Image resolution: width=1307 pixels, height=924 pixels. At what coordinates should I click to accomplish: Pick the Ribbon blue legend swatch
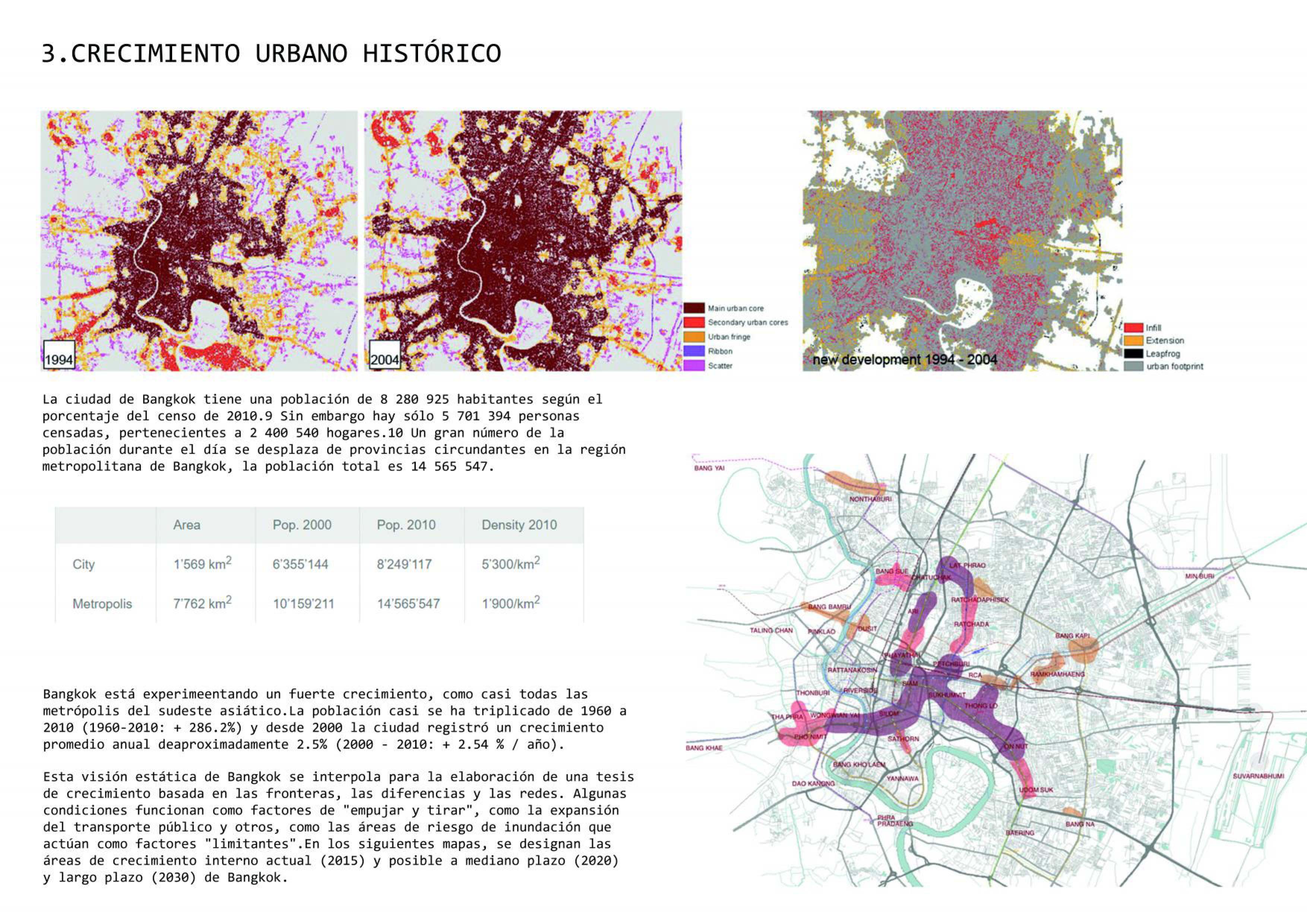tap(694, 351)
